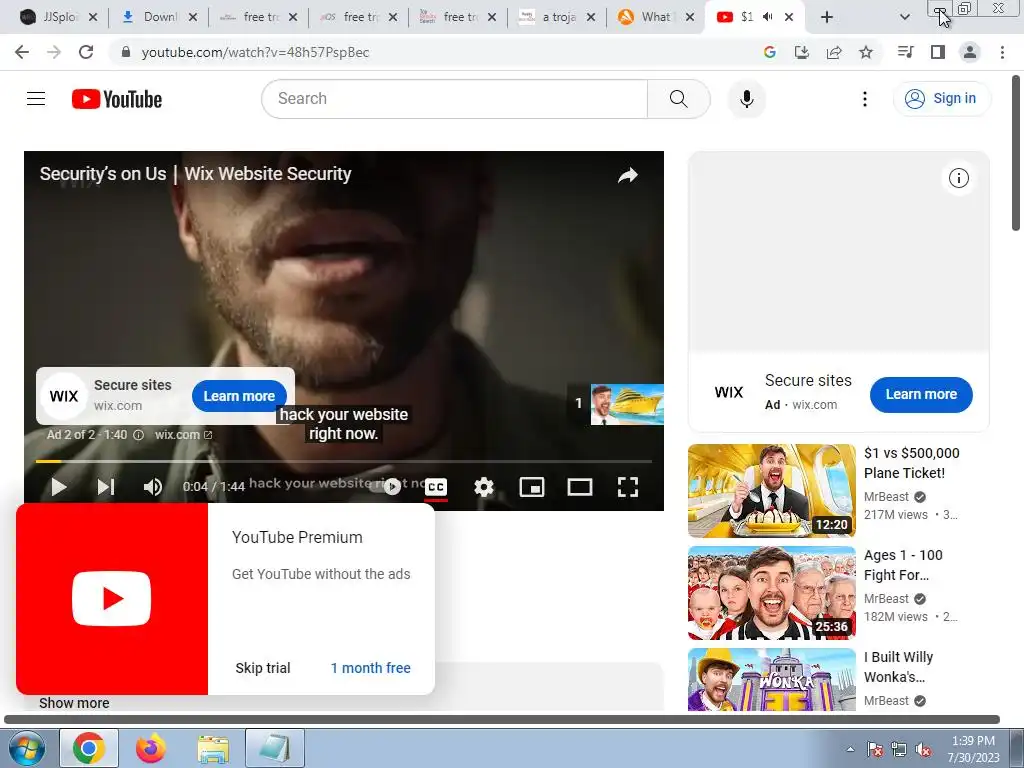Mute the video player volume

152,487
